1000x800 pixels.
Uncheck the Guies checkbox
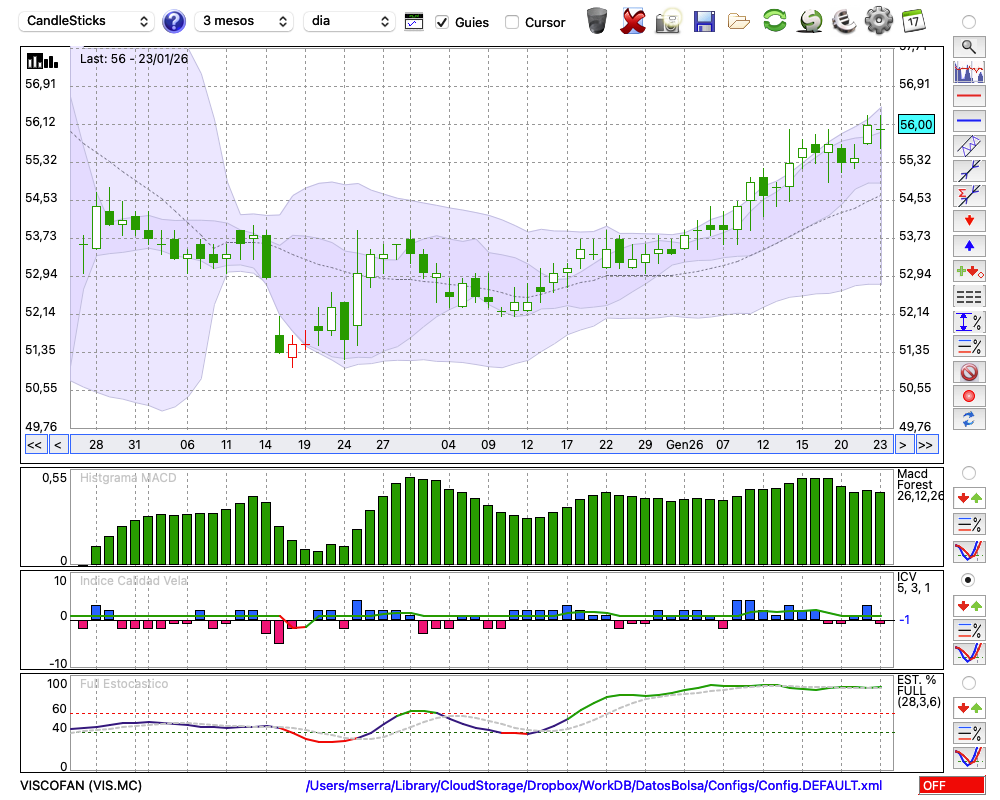click(x=442, y=22)
